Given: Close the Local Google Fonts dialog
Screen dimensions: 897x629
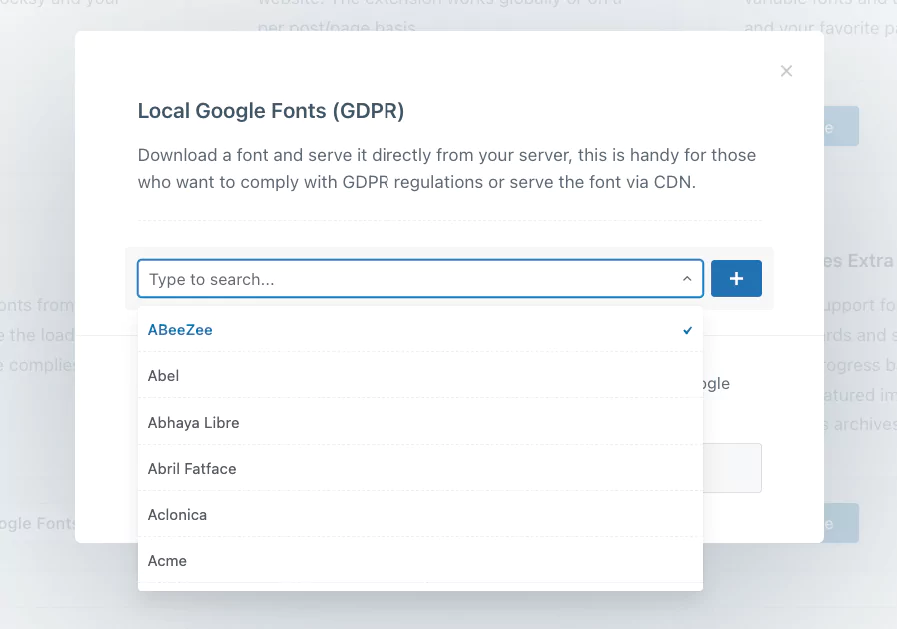Looking at the screenshot, I should coord(786,71).
